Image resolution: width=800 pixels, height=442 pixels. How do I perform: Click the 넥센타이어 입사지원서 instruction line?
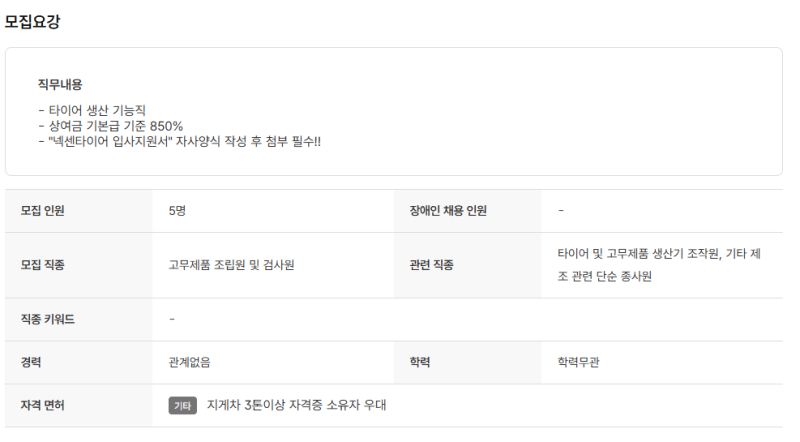click(179, 141)
